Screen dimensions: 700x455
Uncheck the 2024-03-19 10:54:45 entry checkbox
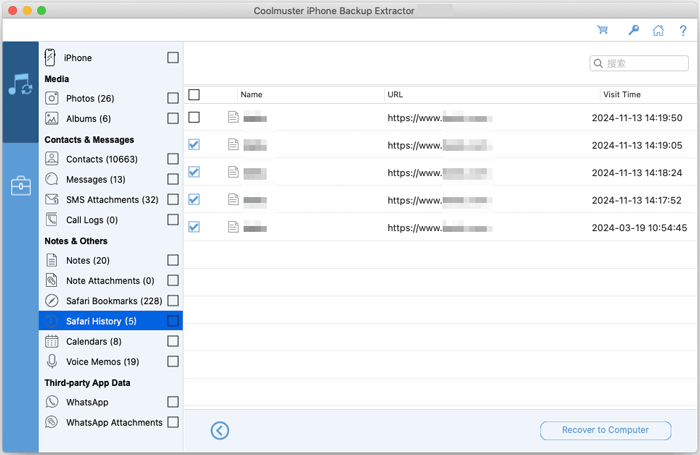tap(194, 227)
